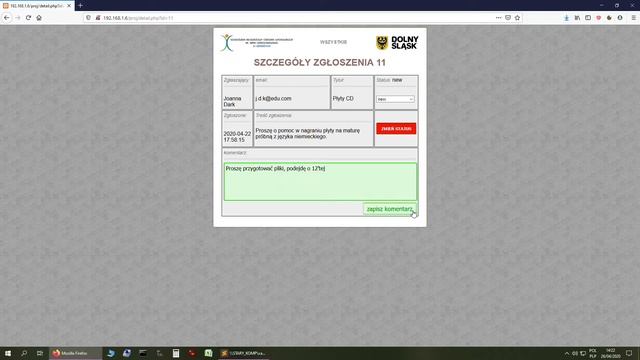640x360 pixels.
Task: Click the request text about nagraniu płyty
Action: click(308, 133)
